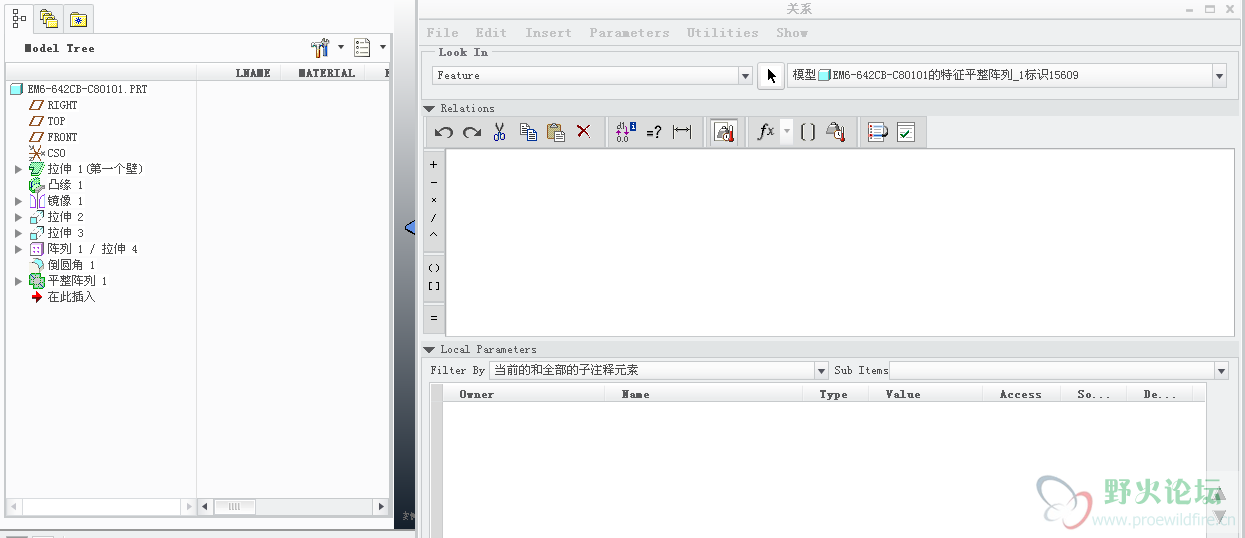The height and width of the screenshot is (538, 1245).
Task: Select EM6-642CB-C80101.PRT root node
Action: click(79, 89)
